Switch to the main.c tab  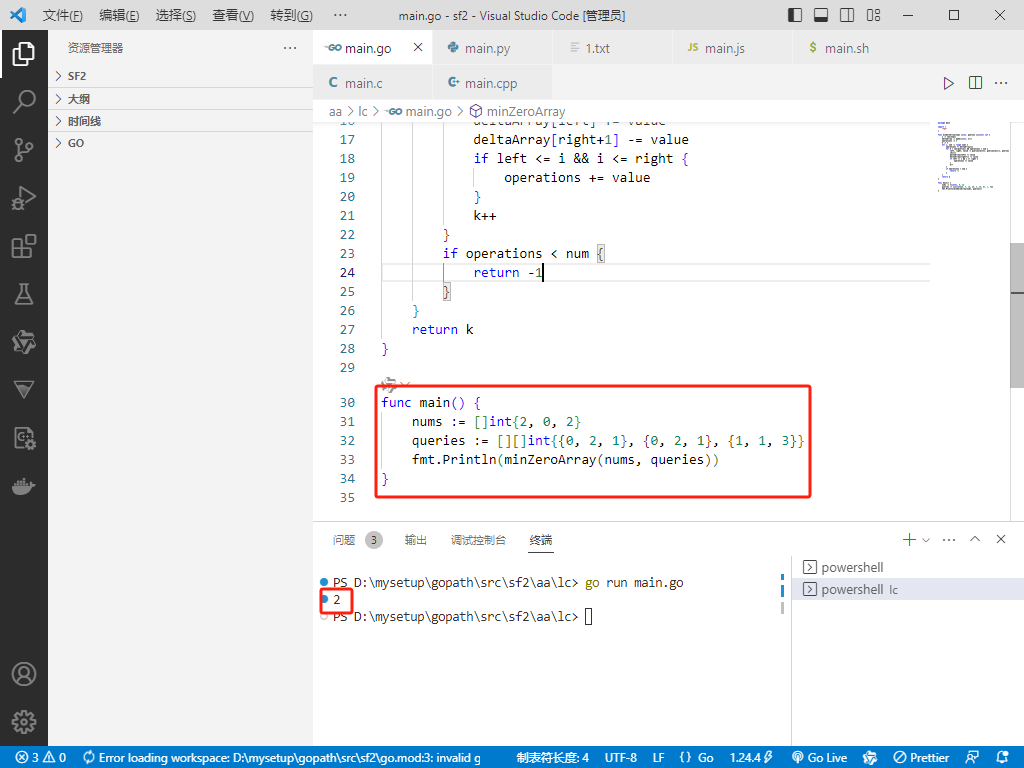point(372,83)
